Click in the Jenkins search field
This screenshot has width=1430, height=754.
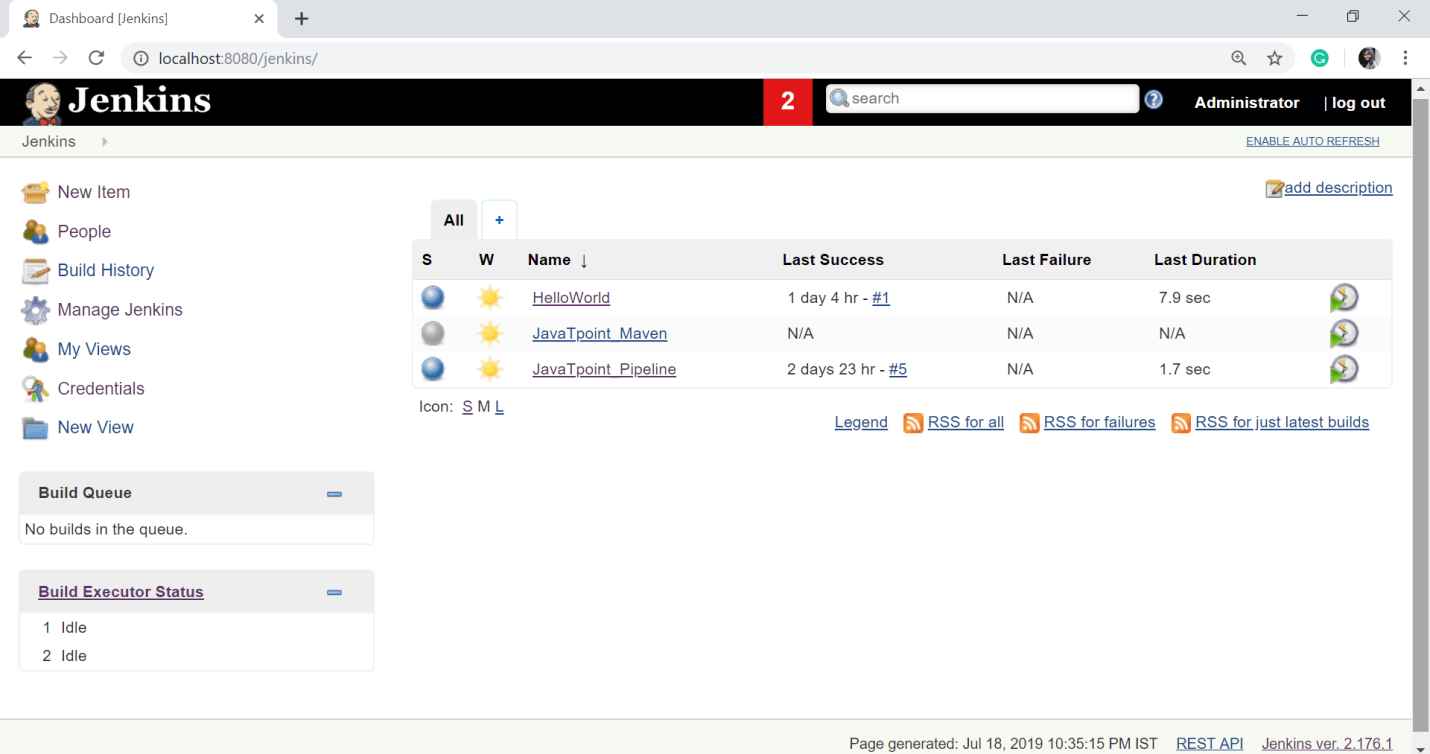[x=982, y=99]
